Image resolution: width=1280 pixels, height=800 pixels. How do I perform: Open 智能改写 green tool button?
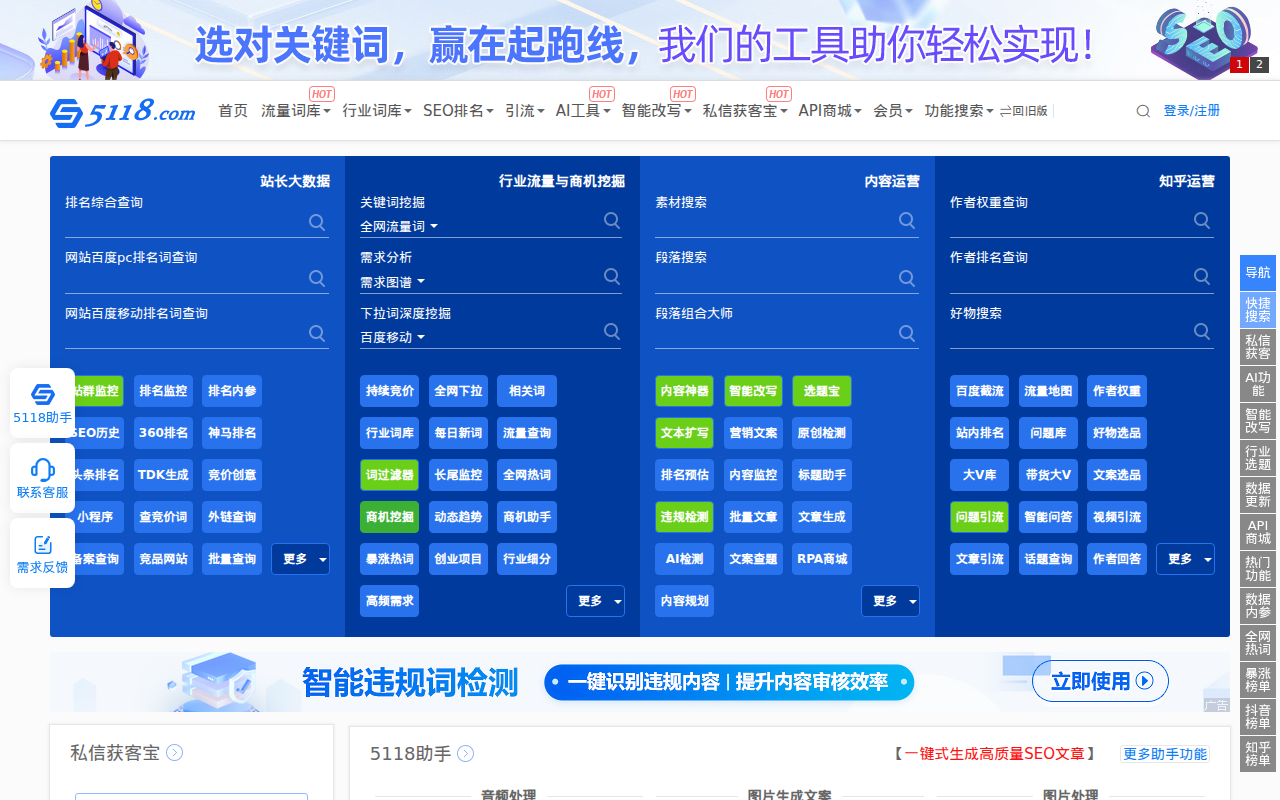(x=753, y=391)
